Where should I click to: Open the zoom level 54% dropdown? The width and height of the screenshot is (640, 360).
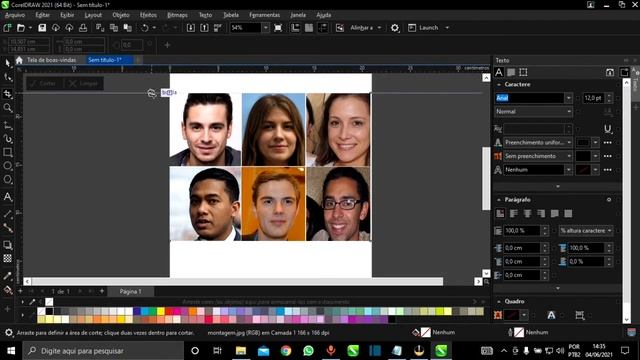(x=266, y=28)
